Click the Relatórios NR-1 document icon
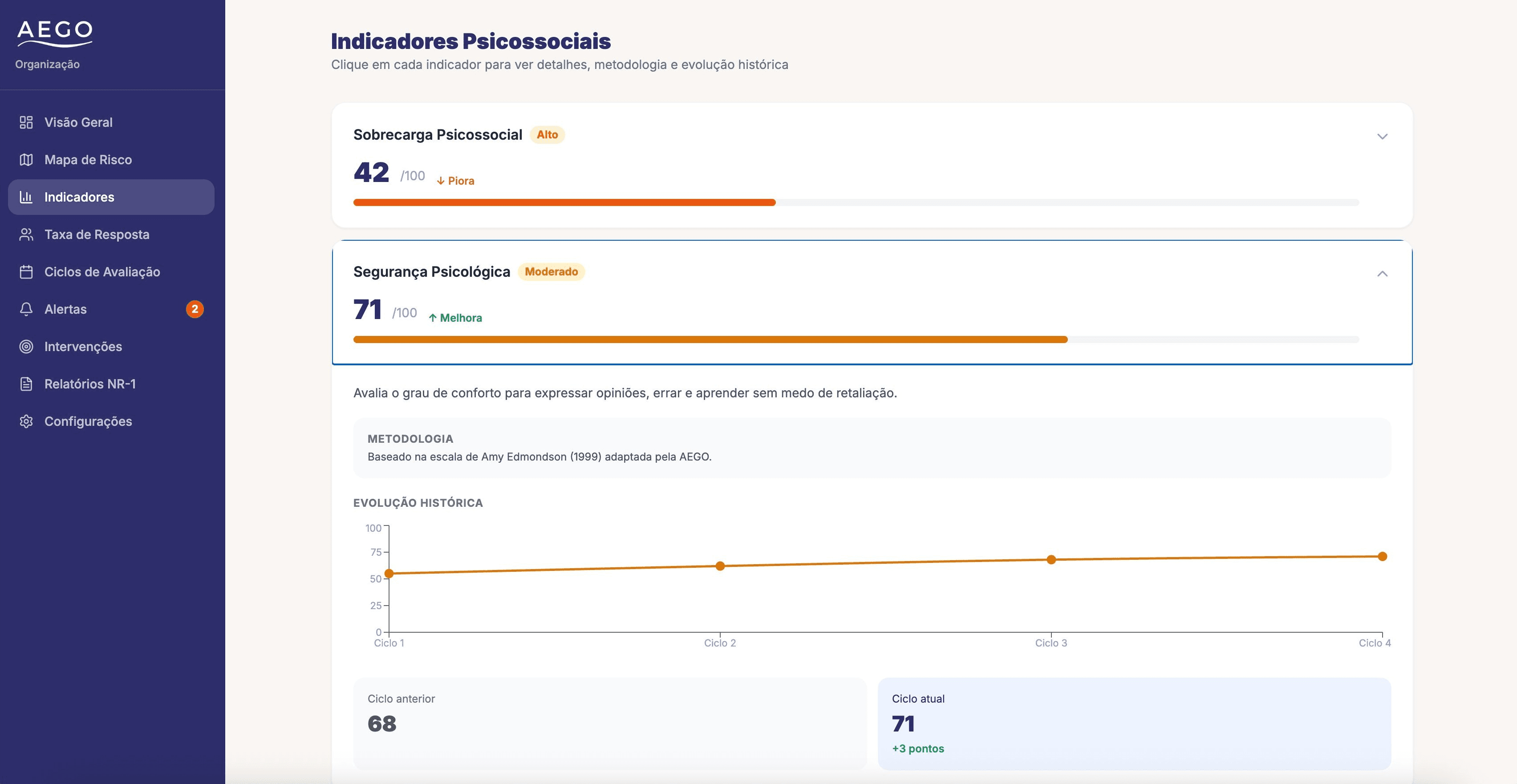The image size is (1517, 784). (26, 384)
